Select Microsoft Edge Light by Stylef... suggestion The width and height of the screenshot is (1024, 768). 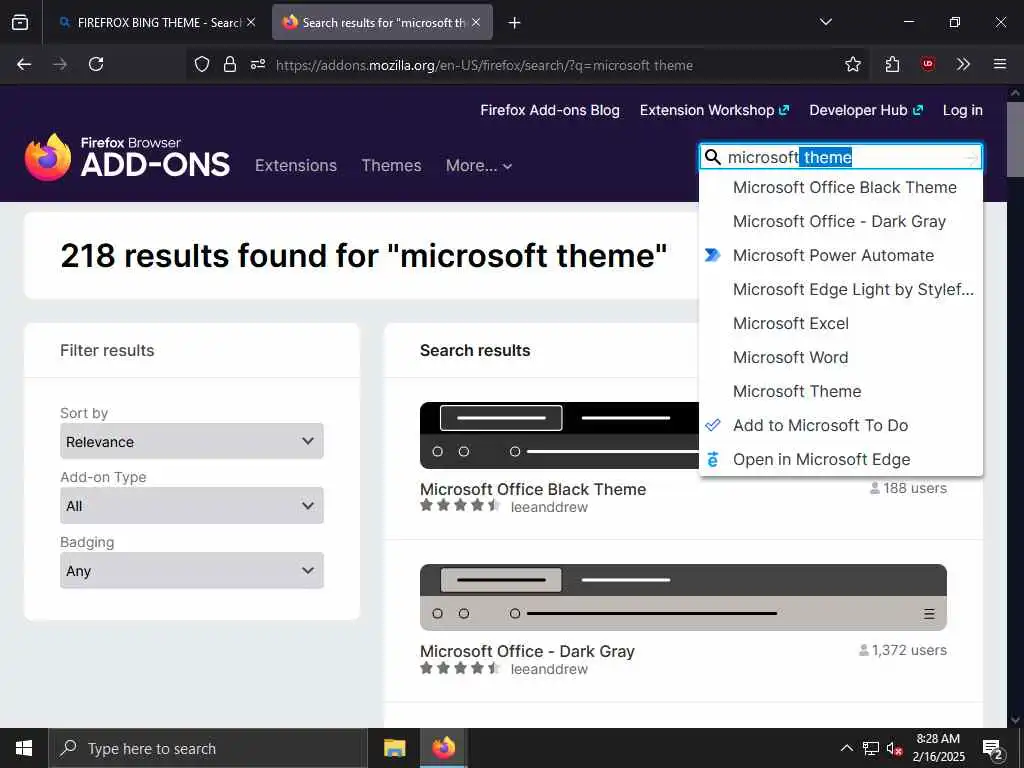(x=840, y=289)
